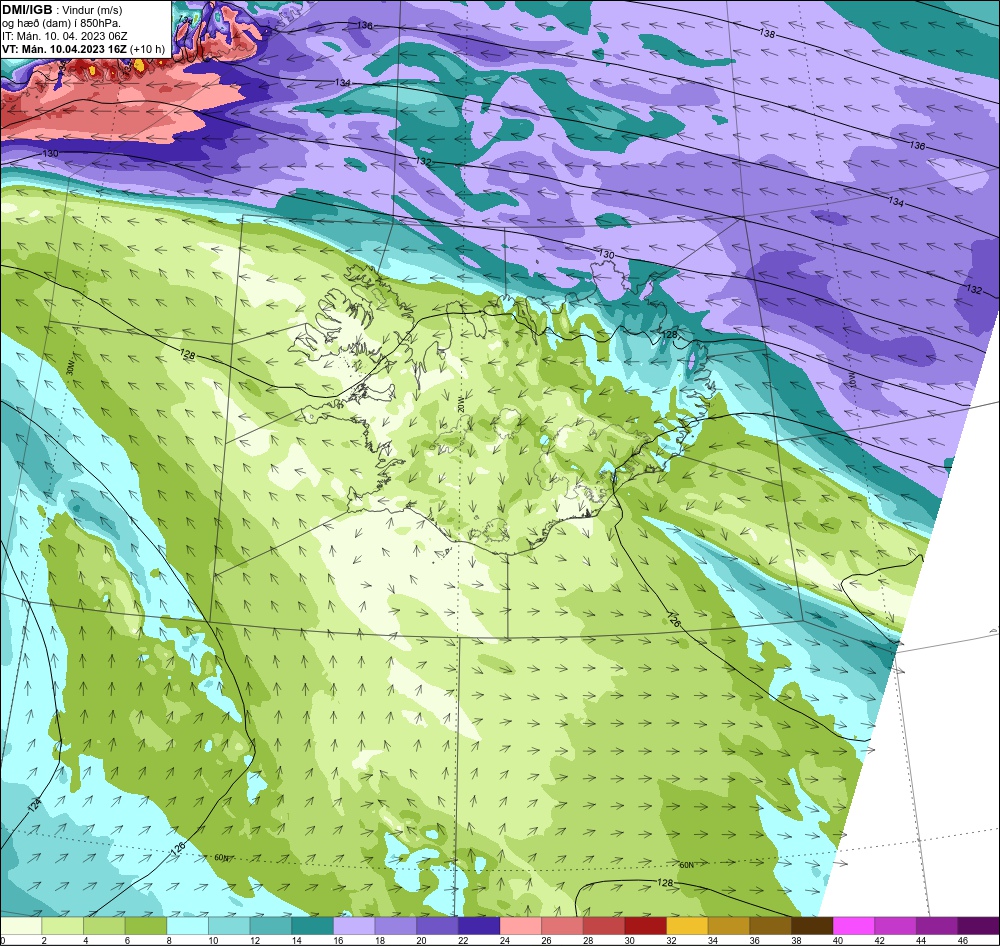Click the 20–22 m/s violet legend swatch

[x=438, y=926]
